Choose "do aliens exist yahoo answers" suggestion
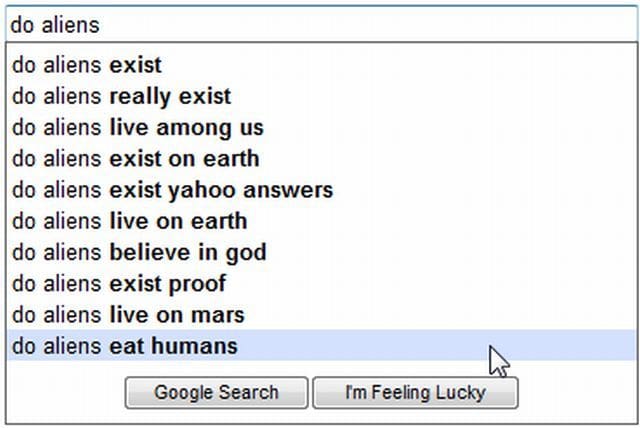The image size is (640, 428). [172, 190]
